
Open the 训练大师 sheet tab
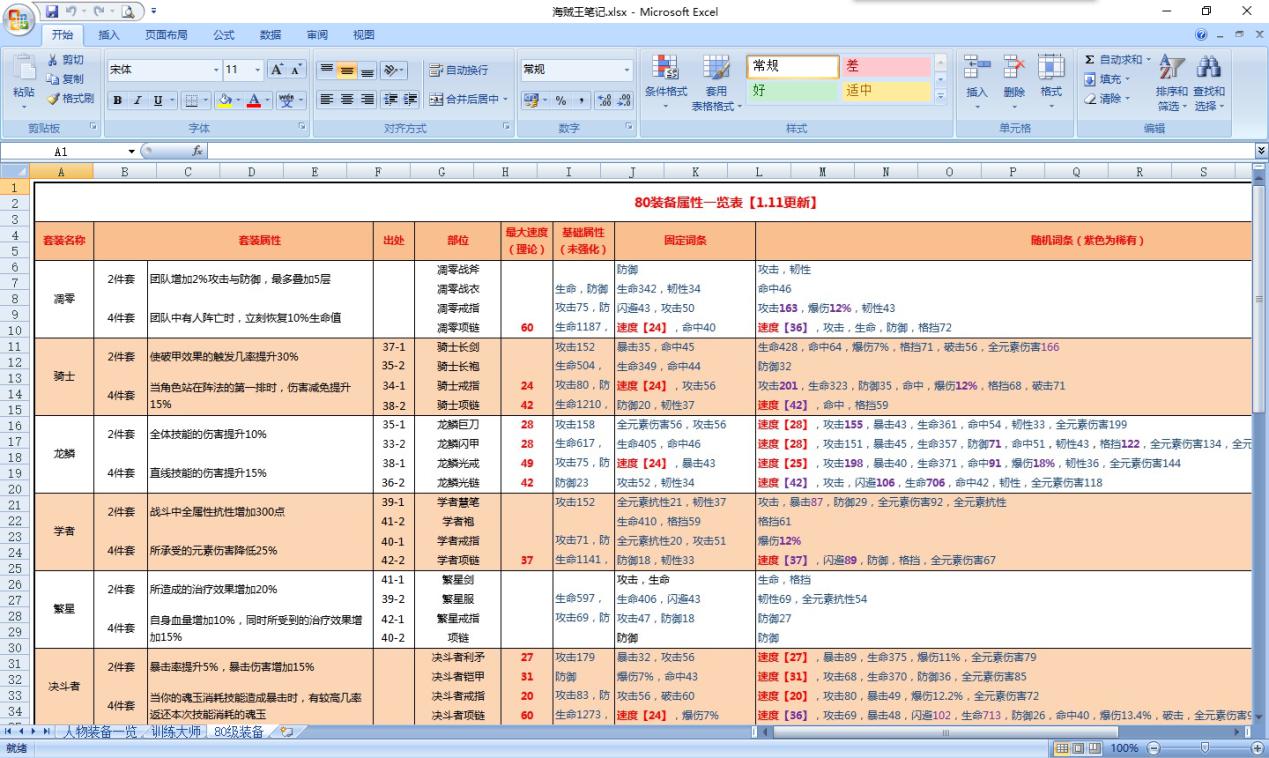click(x=175, y=732)
